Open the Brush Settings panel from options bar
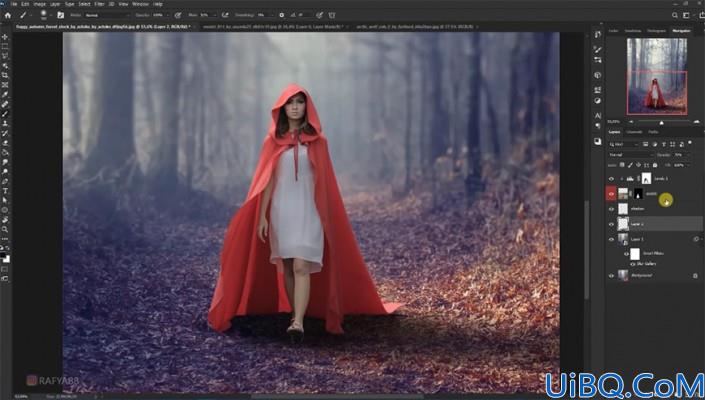Image resolution: width=705 pixels, height=400 pixels. (61, 15)
